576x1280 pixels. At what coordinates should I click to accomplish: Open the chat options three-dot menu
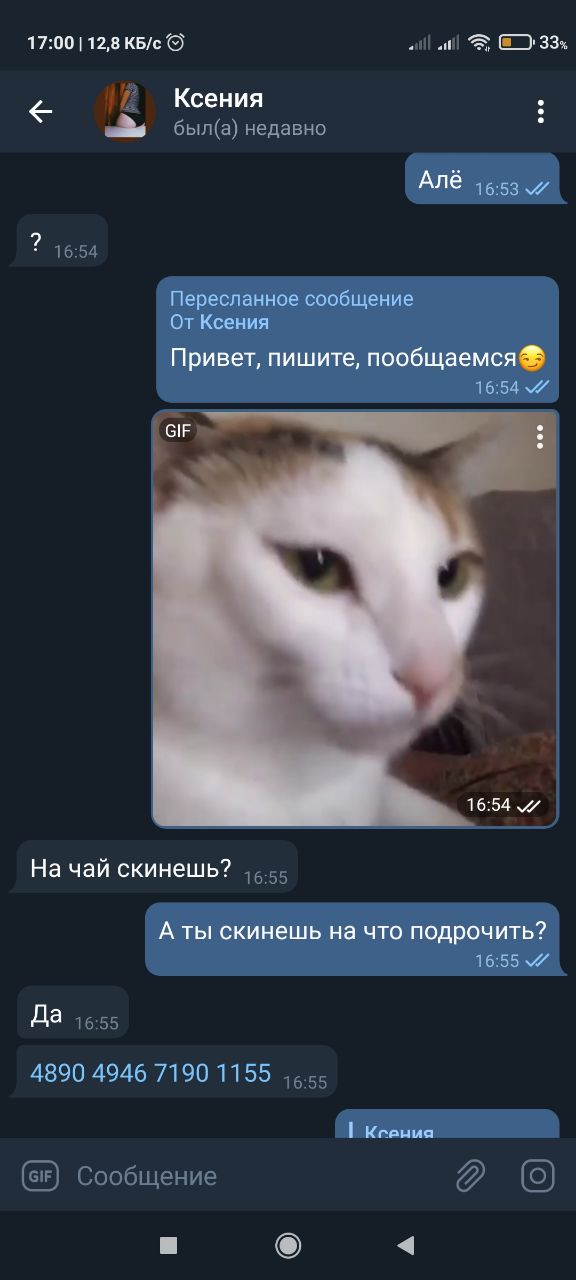(x=540, y=111)
